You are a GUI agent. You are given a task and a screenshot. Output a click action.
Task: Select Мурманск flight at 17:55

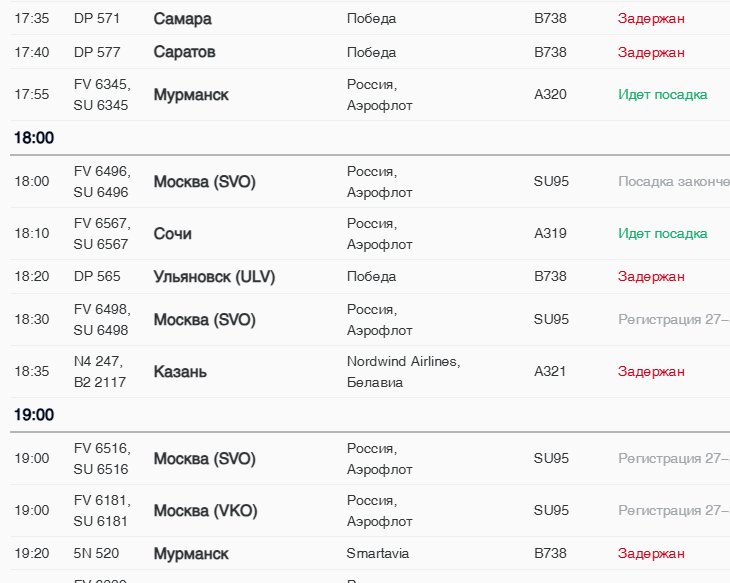pyautogui.click(x=190, y=95)
